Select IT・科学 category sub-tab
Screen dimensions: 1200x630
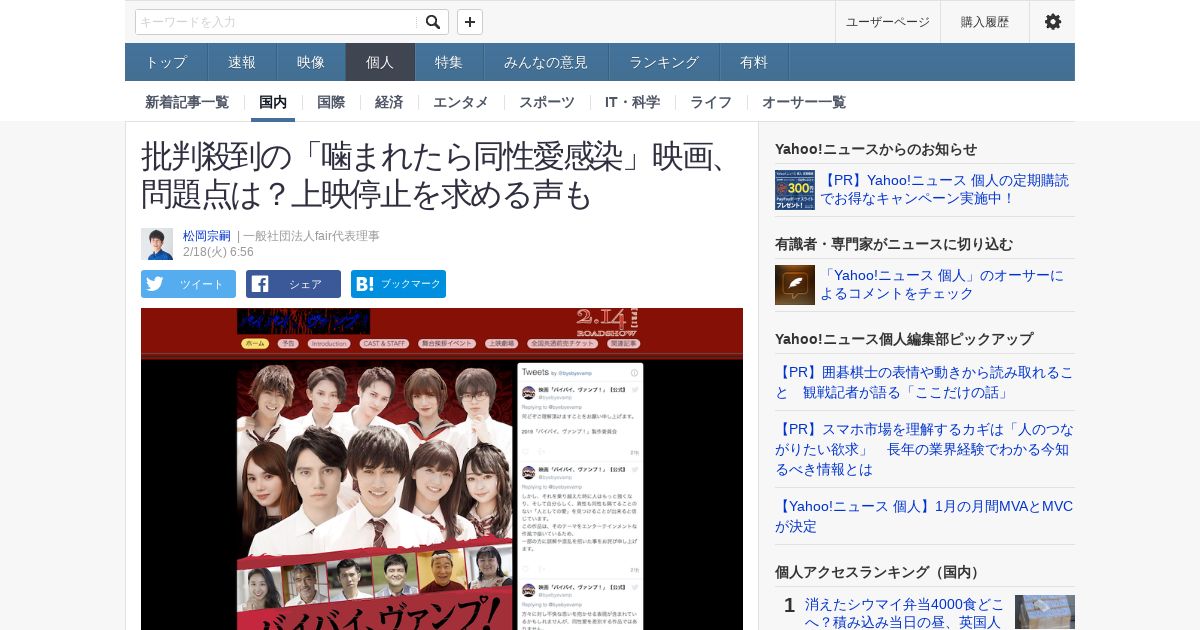[632, 102]
